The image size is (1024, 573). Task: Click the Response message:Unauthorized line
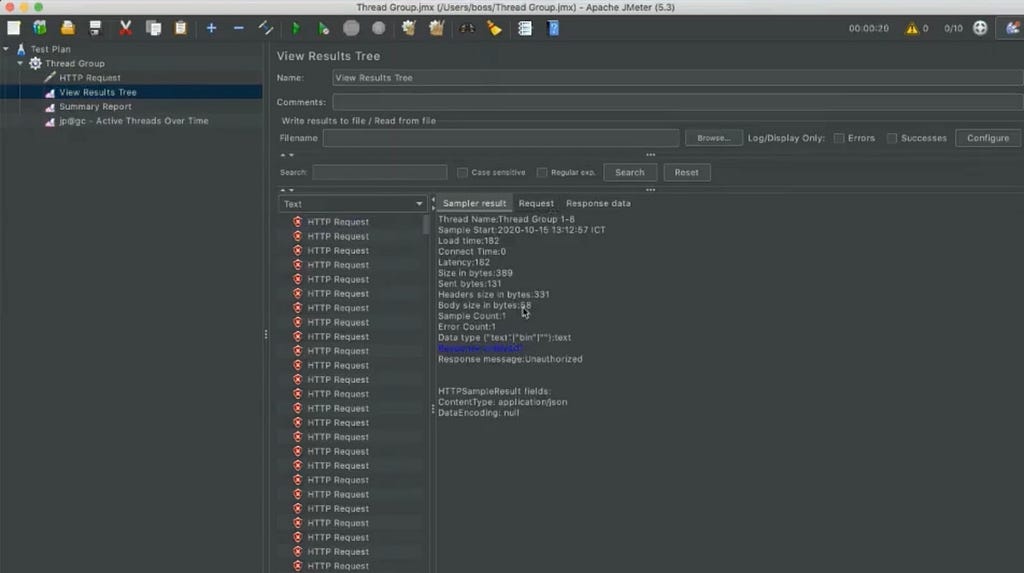tap(510, 359)
